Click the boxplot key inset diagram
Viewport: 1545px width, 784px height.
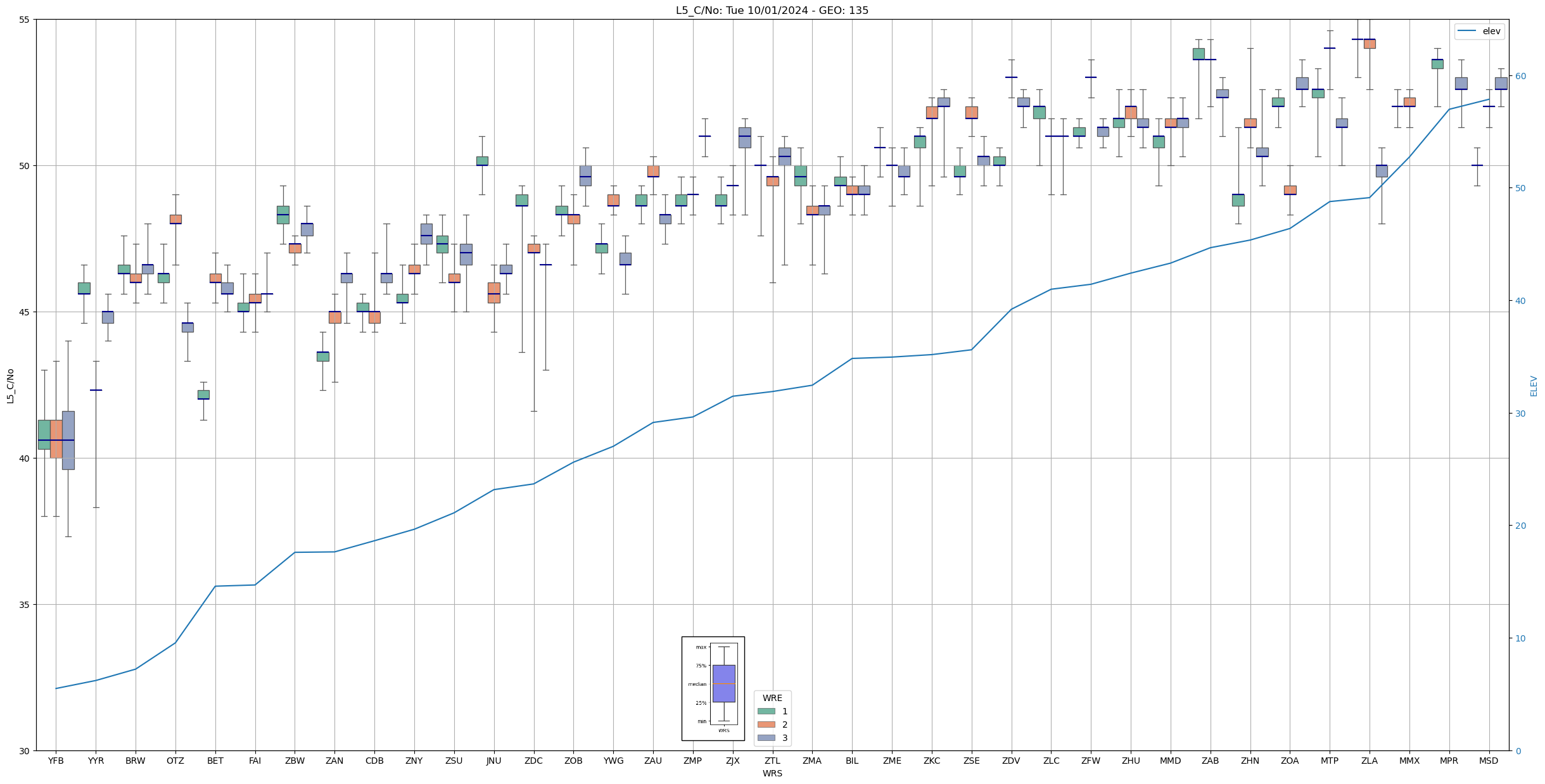point(713,688)
